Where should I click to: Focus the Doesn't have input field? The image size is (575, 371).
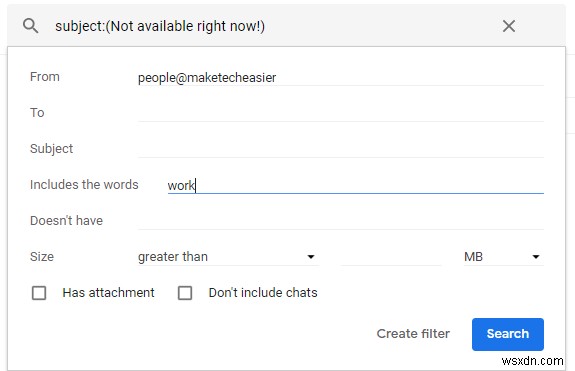point(341,221)
